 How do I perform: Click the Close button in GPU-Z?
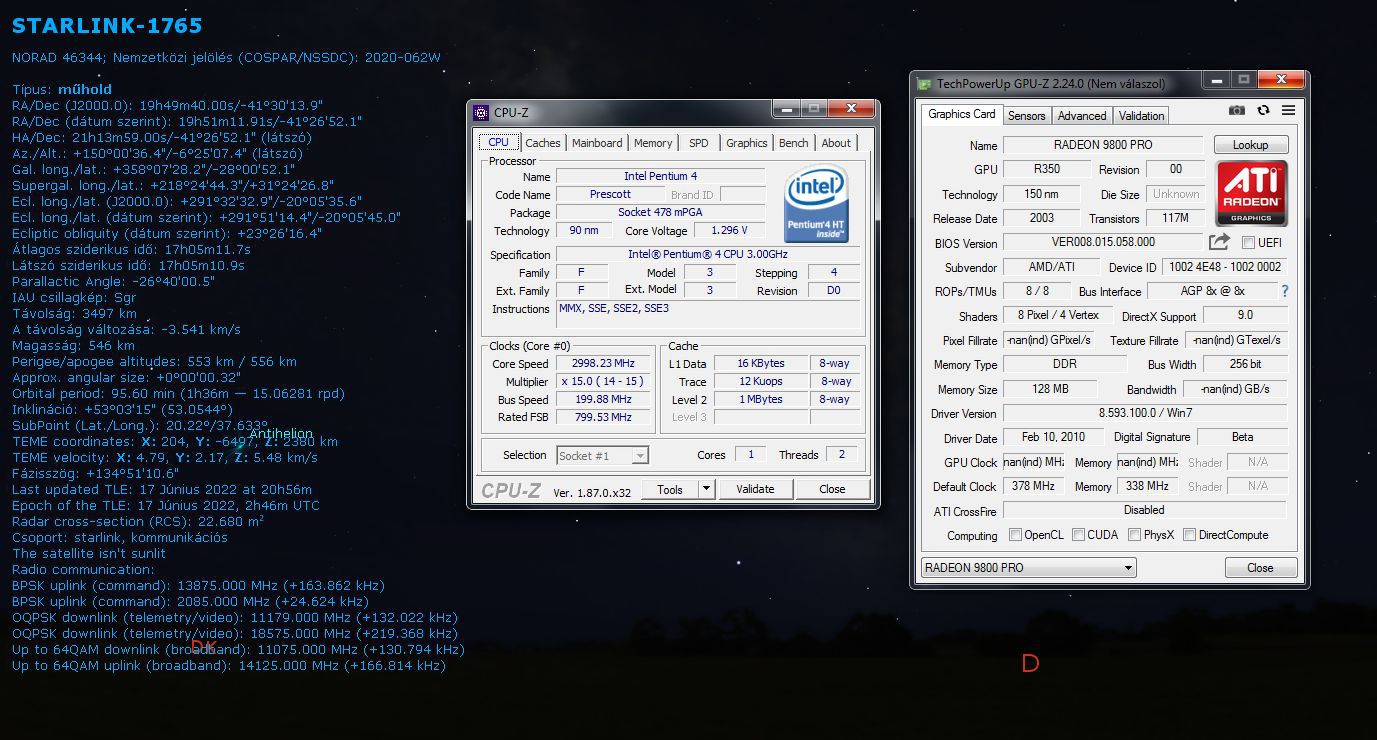[1260, 568]
